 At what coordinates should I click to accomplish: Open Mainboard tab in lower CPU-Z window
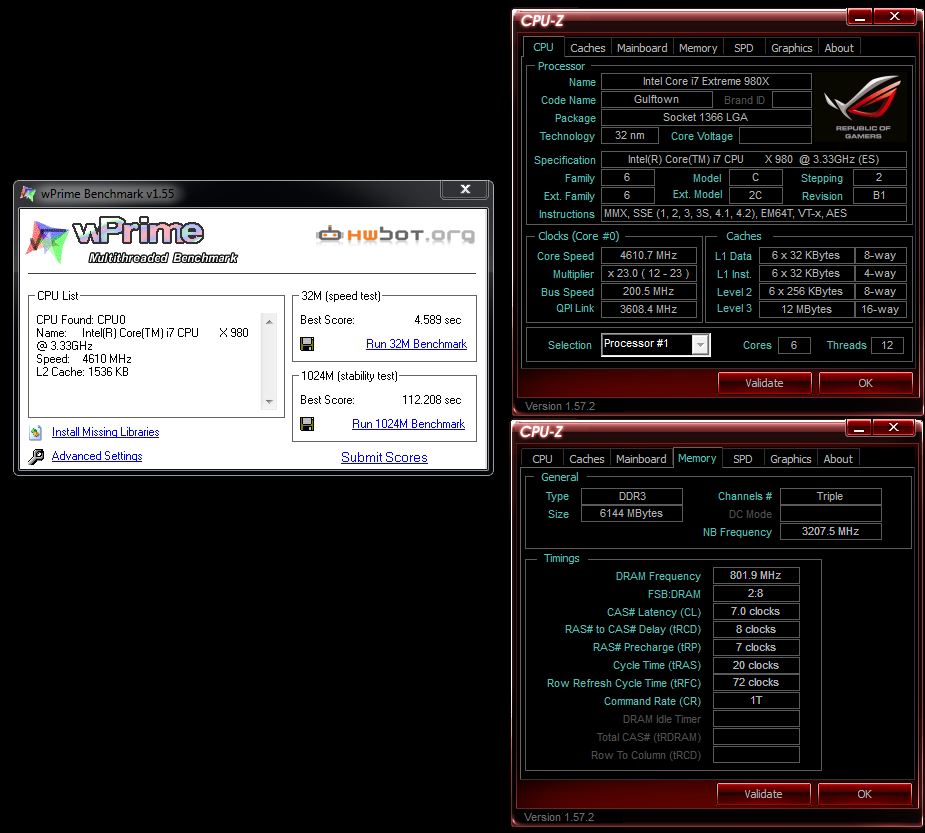641,458
